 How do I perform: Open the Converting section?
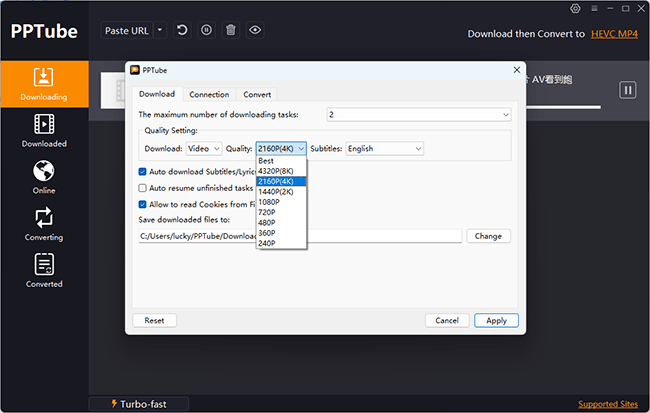(x=43, y=224)
